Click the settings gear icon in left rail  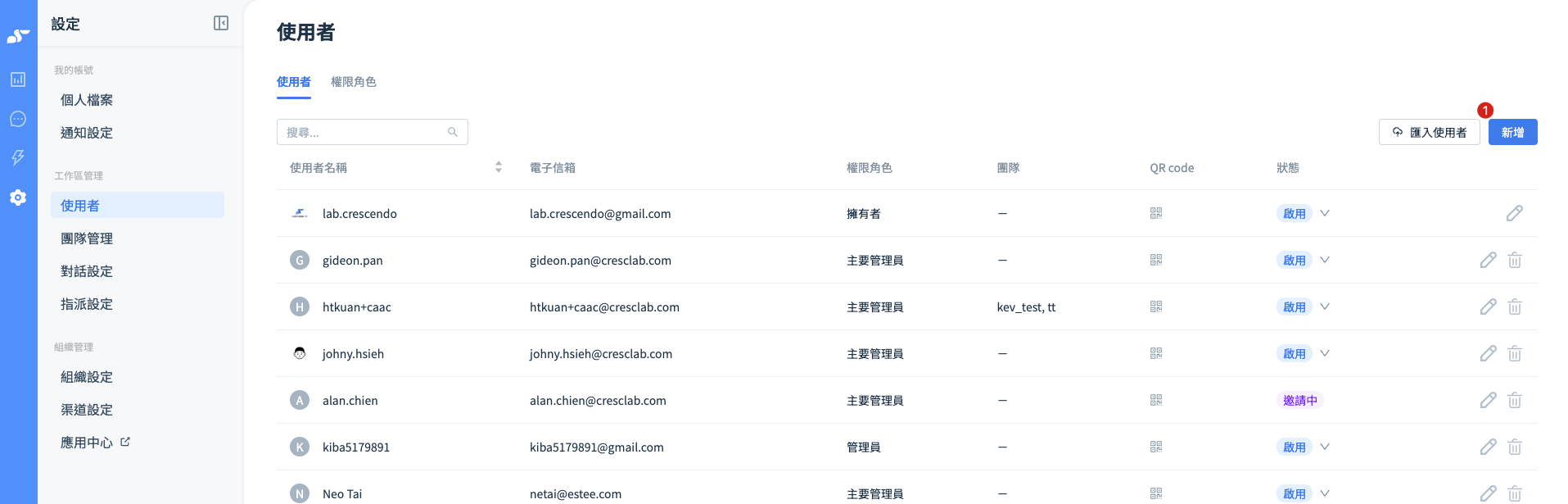[x=18, y=198]
